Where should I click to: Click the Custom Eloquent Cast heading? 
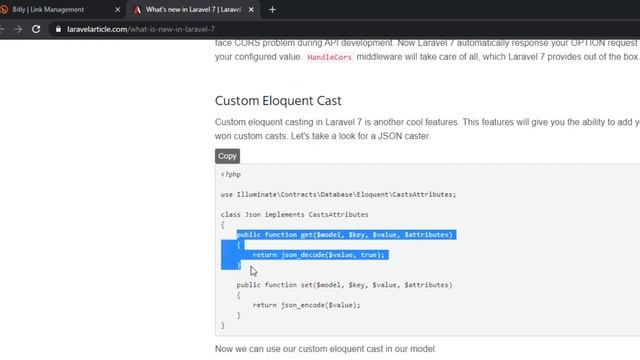pos(278,101)
